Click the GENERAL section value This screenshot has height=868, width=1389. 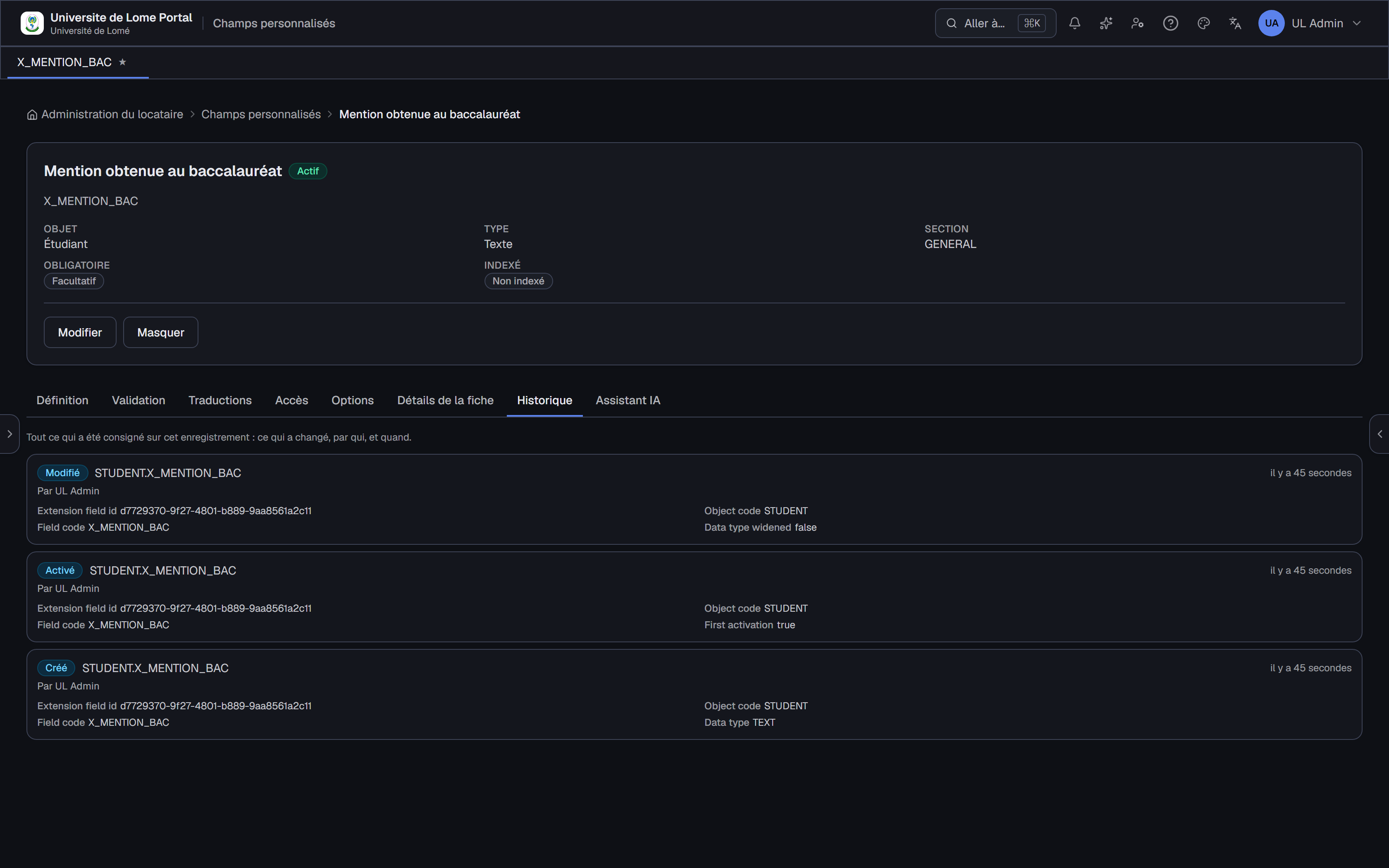[950, 244]
